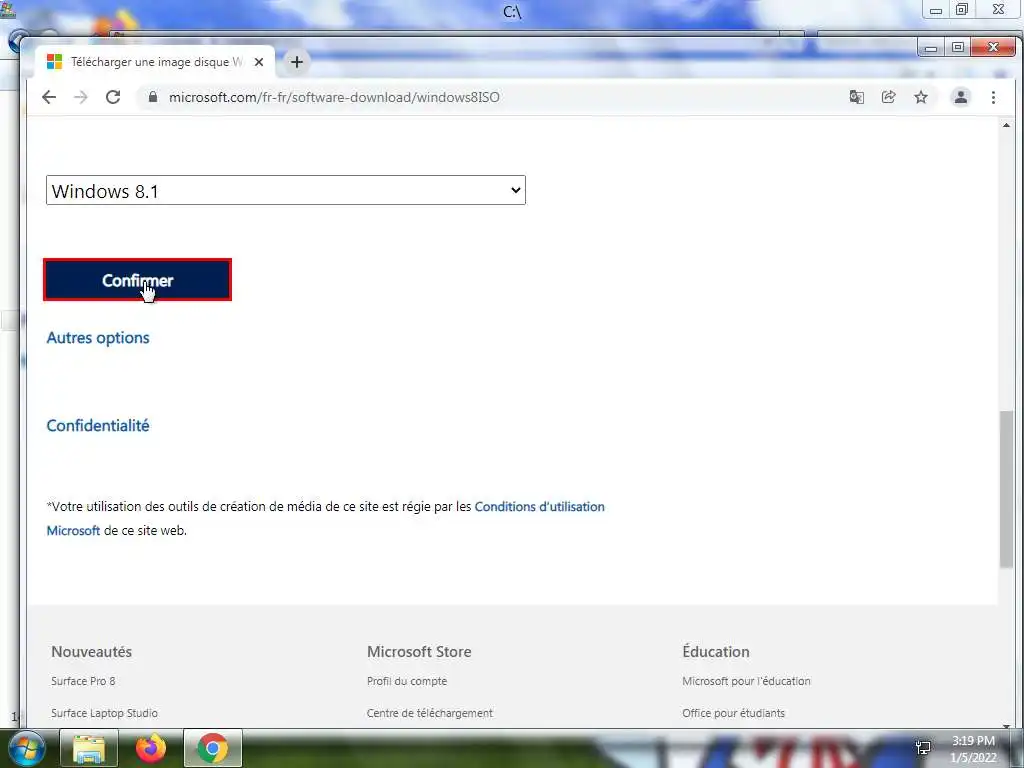Viewport: 1024px width, 768px height.
Task: Open the Chrome three-dot menu
Action: tap(993, 97)
